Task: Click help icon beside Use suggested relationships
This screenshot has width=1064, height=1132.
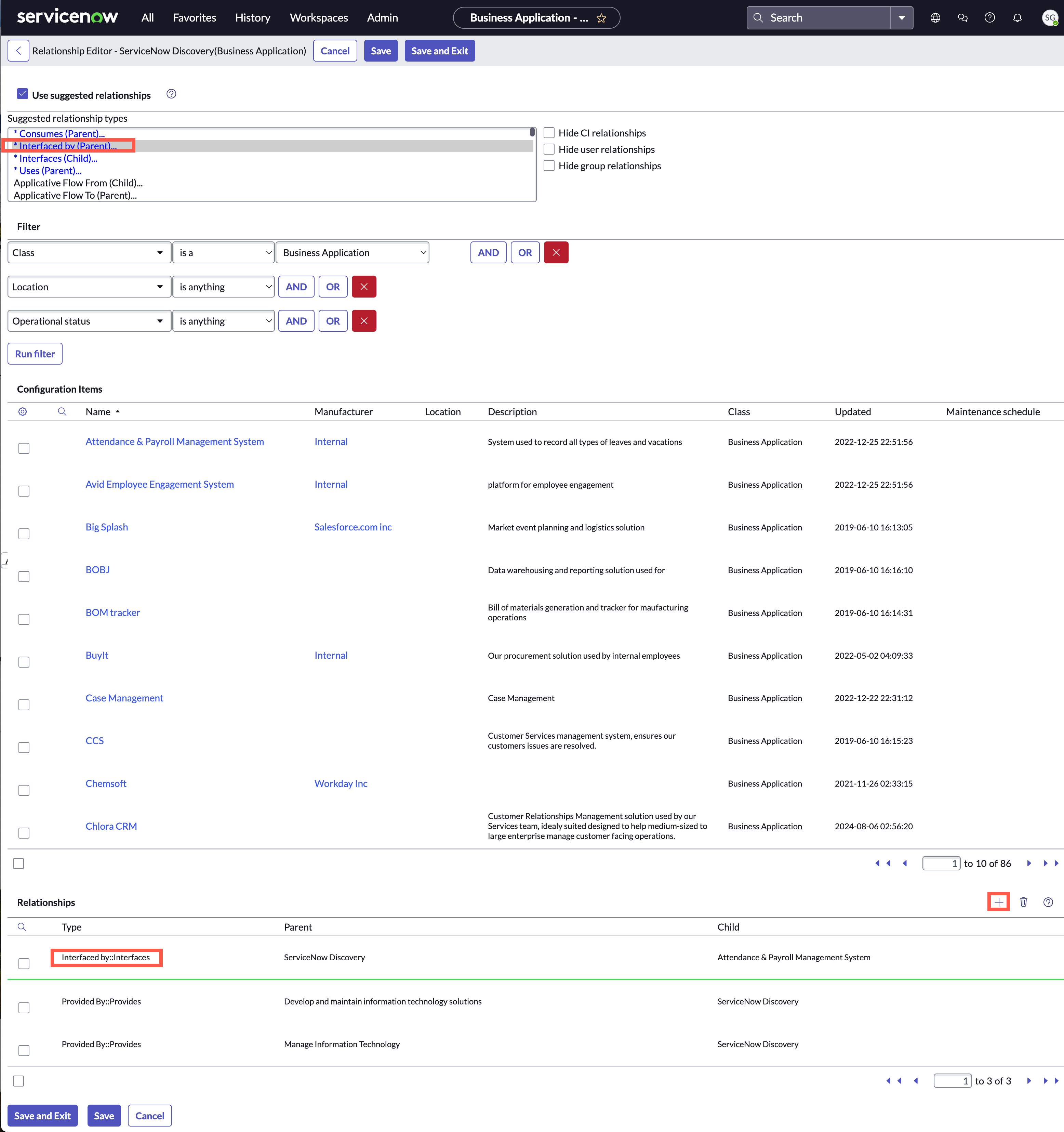Action: pos(171,94)
